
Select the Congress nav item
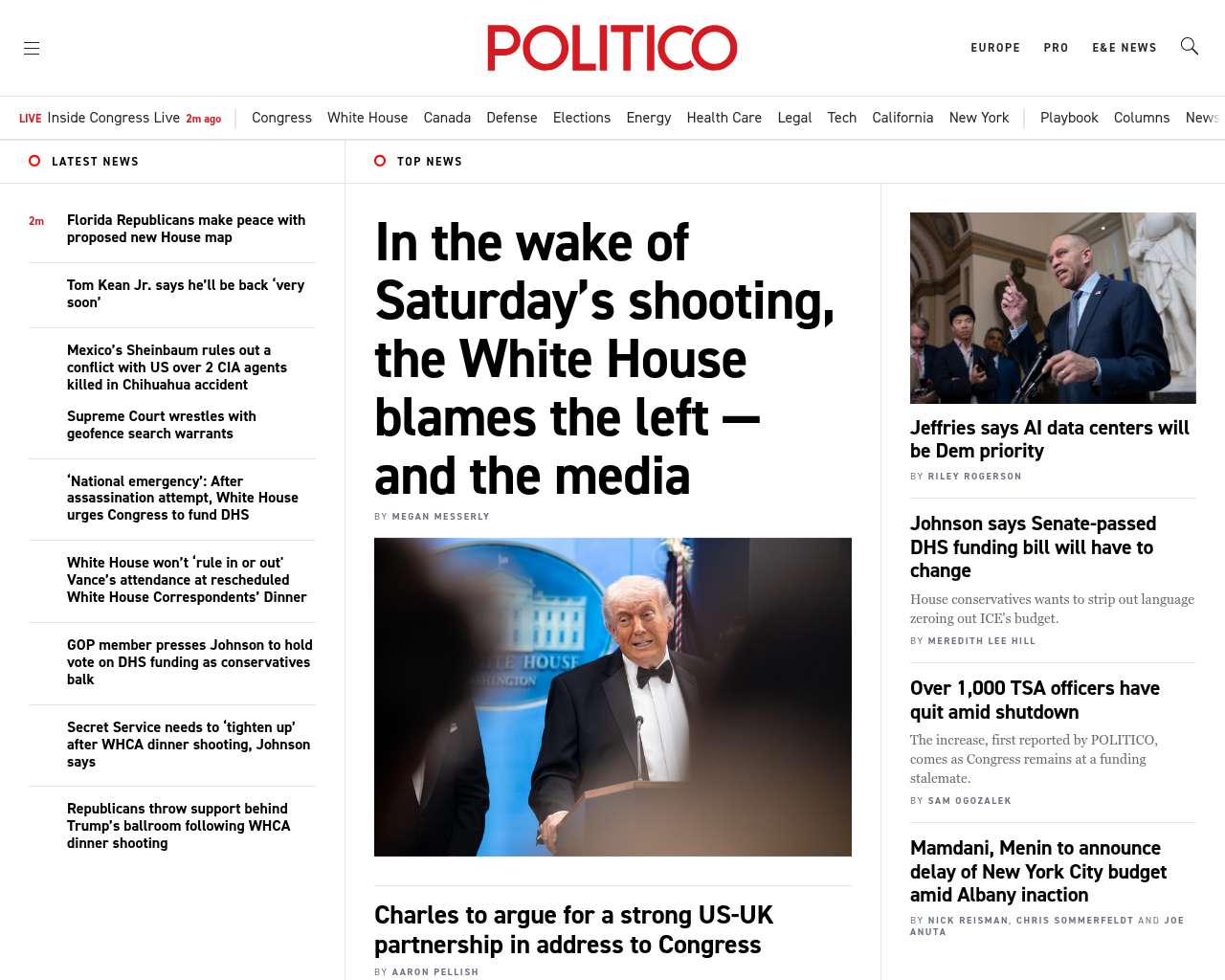(x=281, y=118)
